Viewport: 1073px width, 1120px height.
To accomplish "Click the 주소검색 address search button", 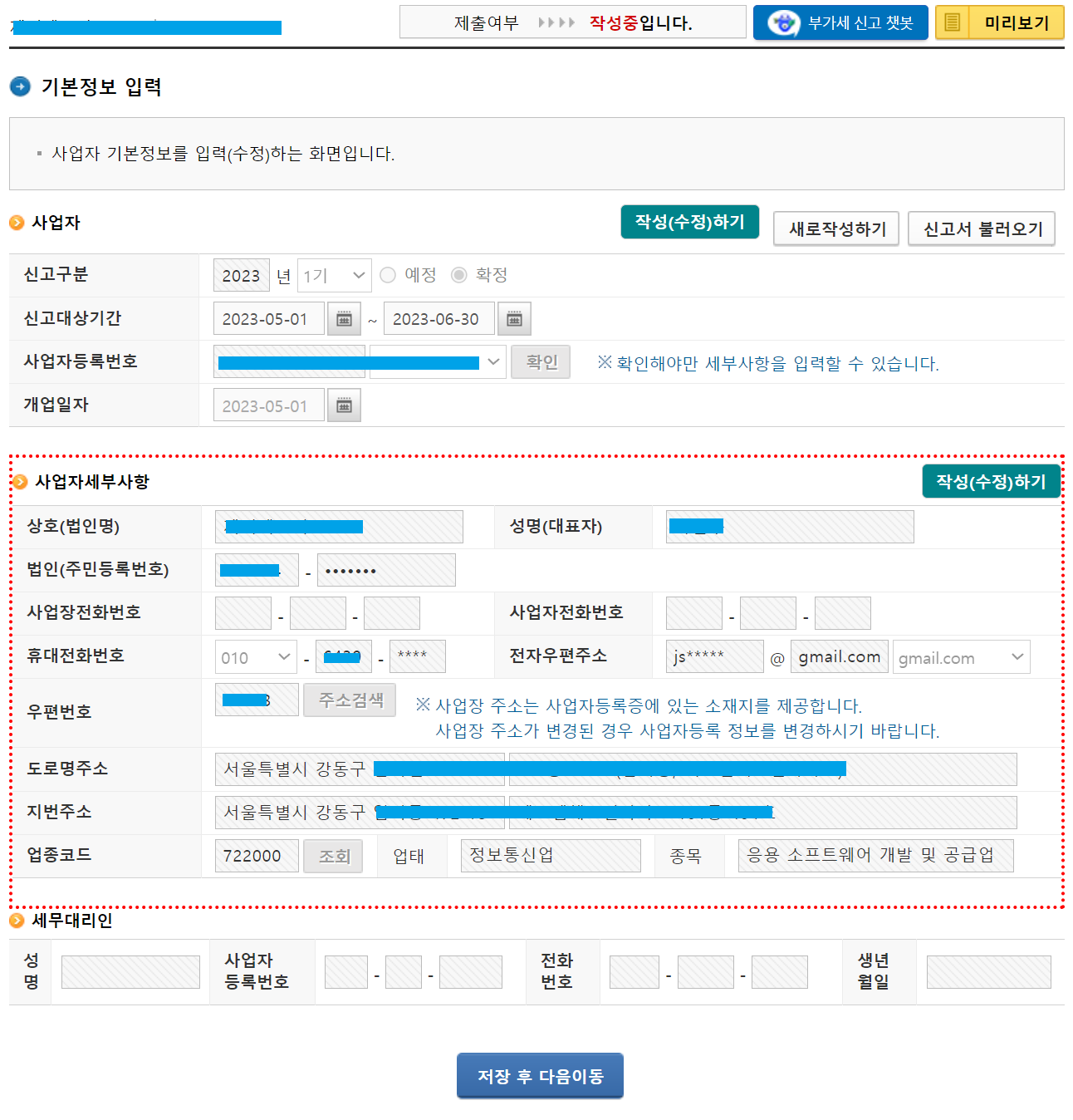I will (349, 699).
